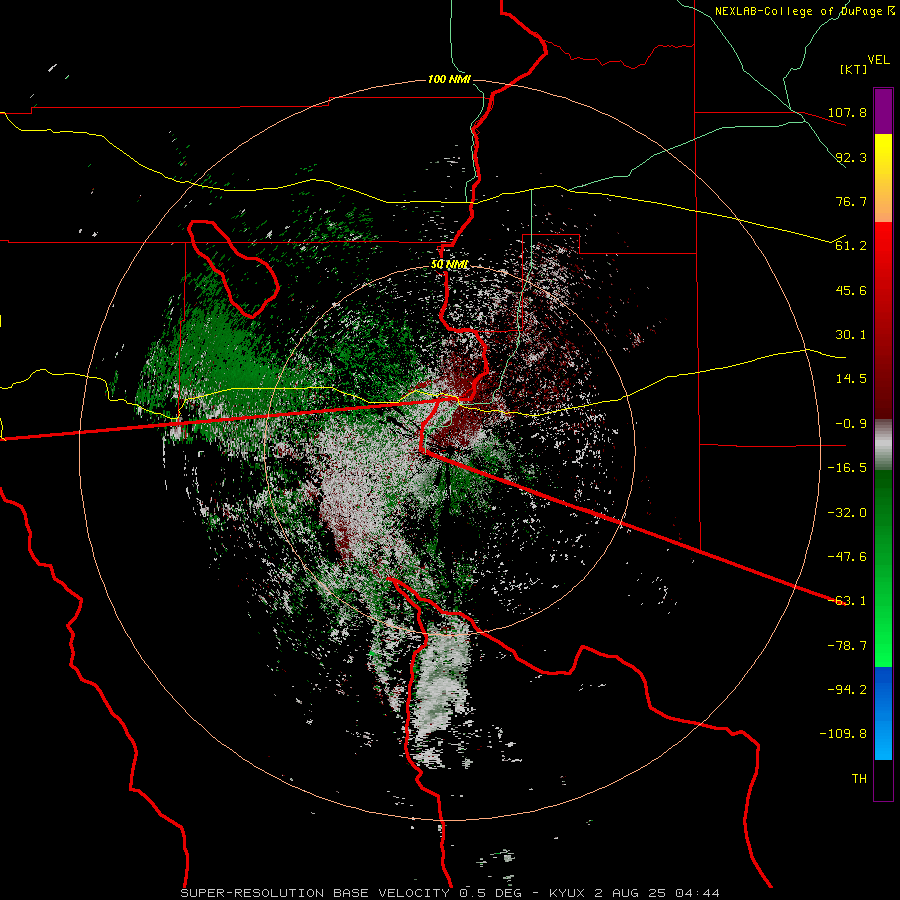Click the 50 NMI range ring label
The image size is (900, 900).
[449, 265]
